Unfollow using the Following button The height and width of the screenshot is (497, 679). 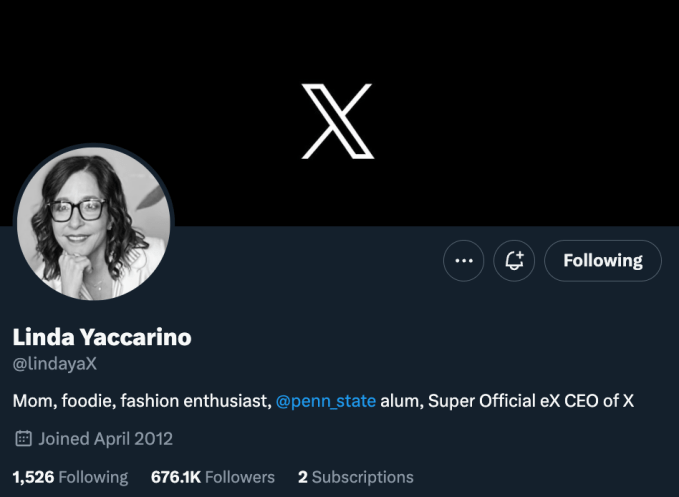click(602, 261)
